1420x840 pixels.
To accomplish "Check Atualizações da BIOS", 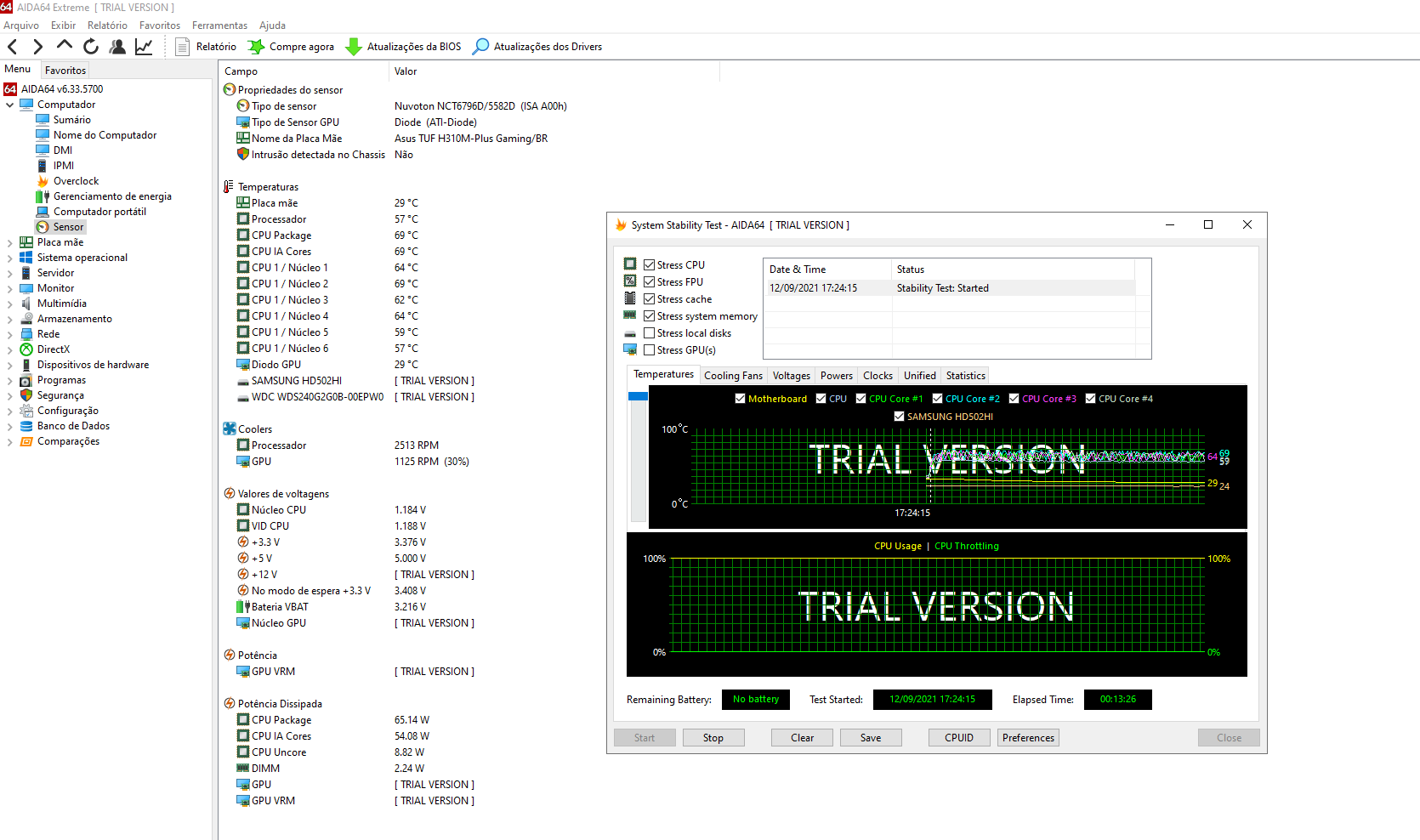I will tap(404, 47).
